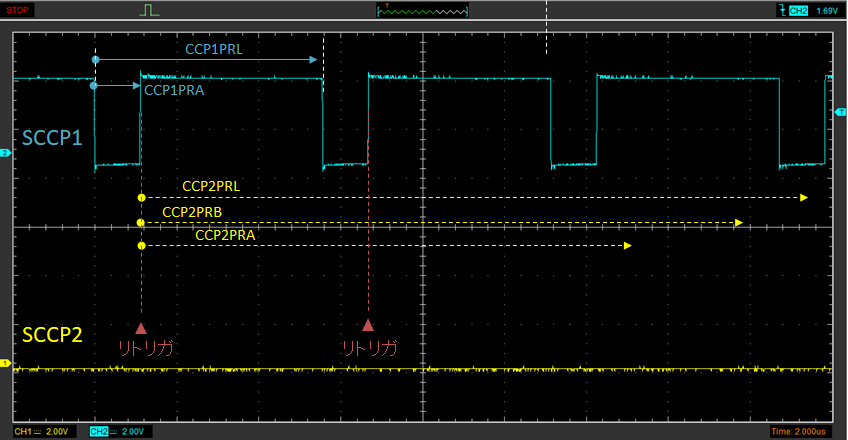848x440 pixels.
Task: Click the yellow CCP2PRB annotation label
Action: 192,211
